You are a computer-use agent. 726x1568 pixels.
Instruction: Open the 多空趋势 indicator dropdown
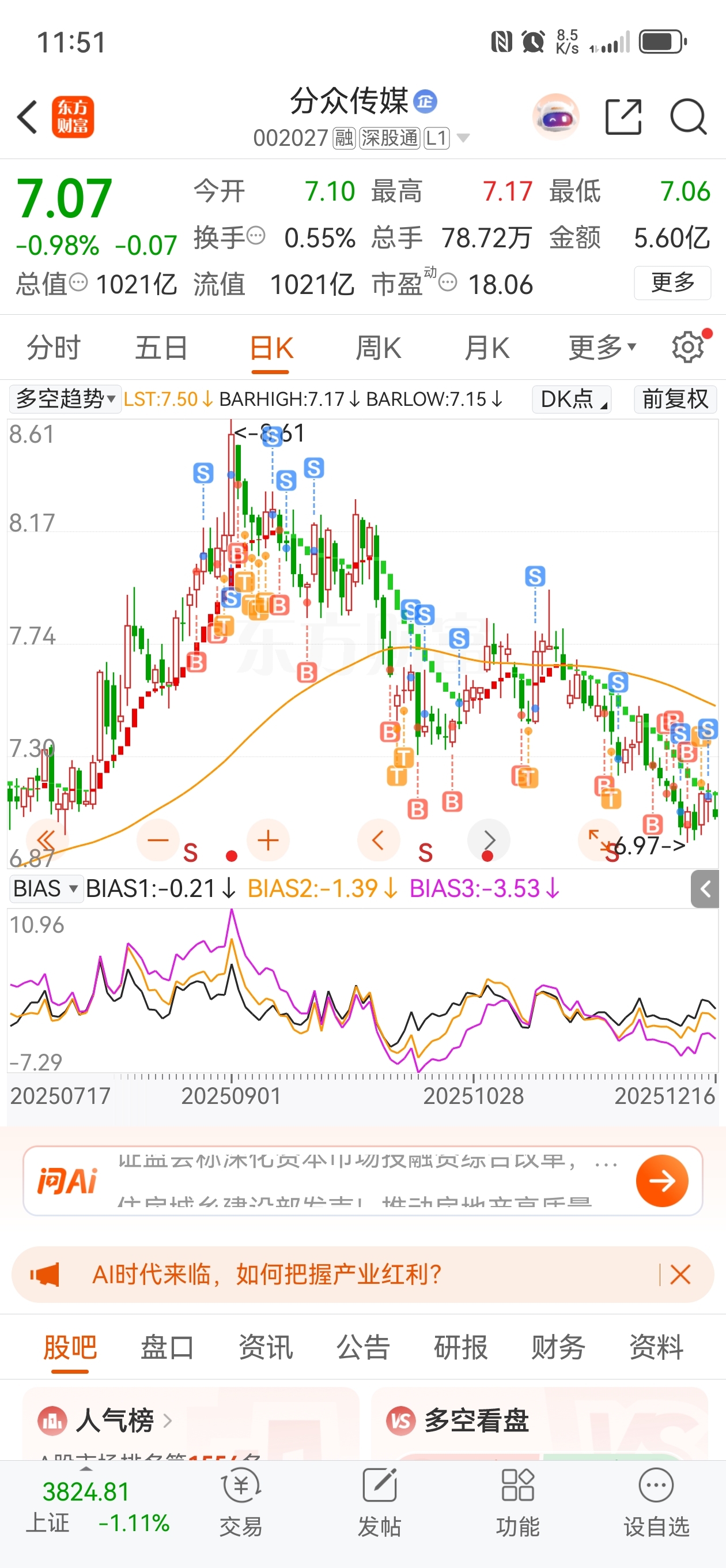[x=66, y=399]
